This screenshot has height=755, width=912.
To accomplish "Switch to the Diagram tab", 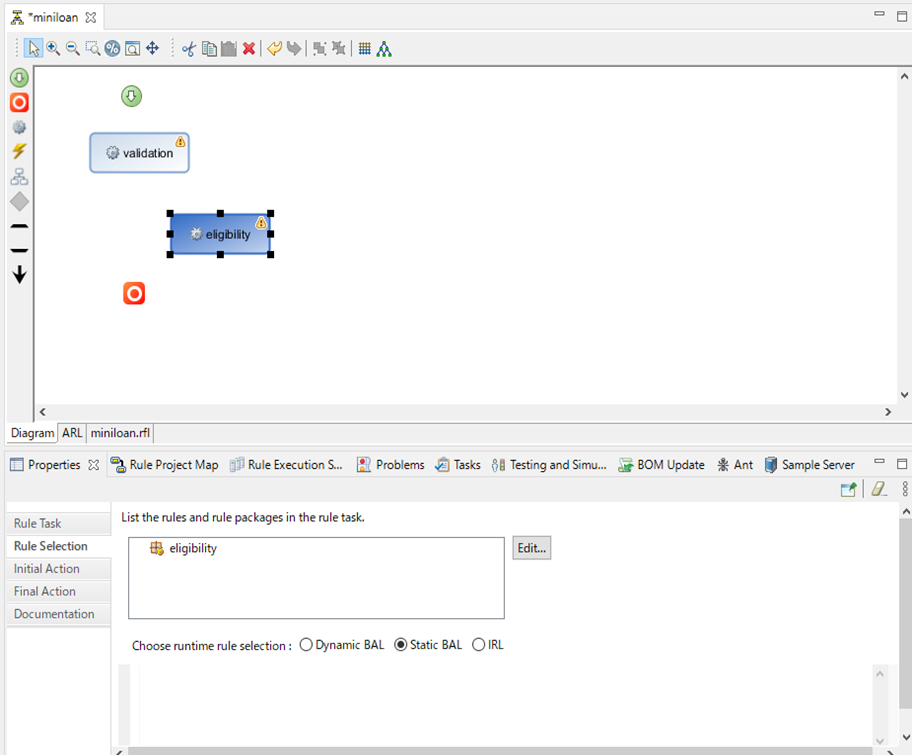I will click(x=33, y=433).
